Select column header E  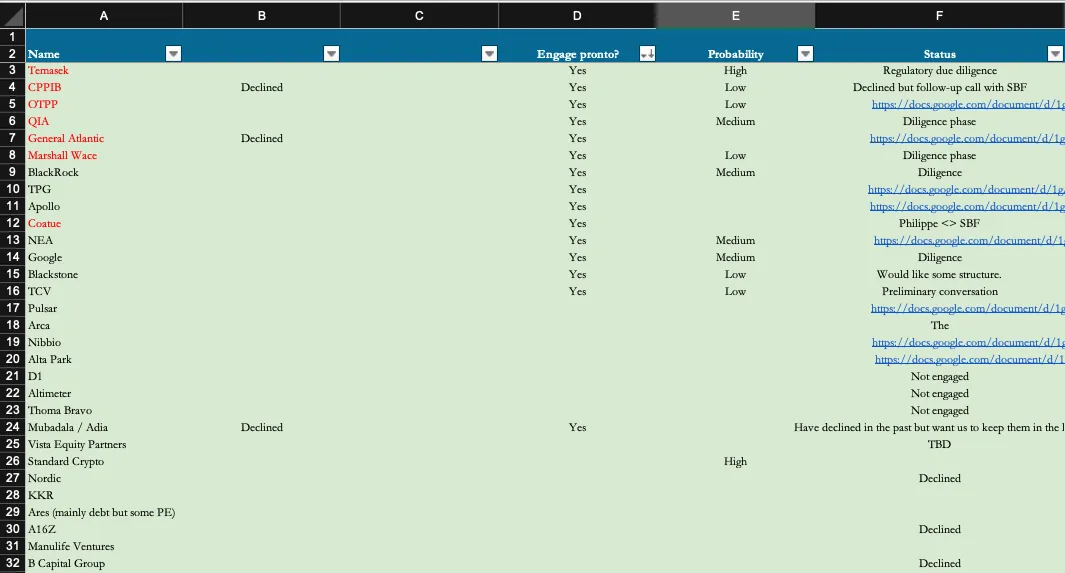(736, 16)
